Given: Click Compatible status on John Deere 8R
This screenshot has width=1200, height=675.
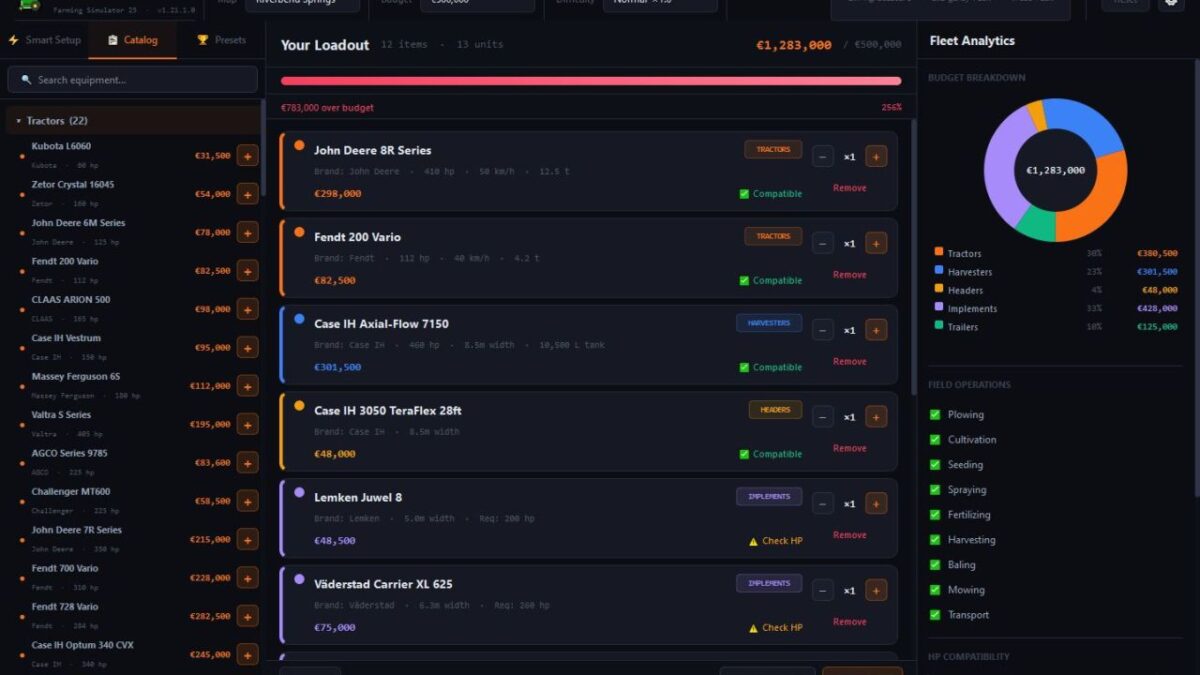Looking at the screenshot, I should (x=771, y=194).
